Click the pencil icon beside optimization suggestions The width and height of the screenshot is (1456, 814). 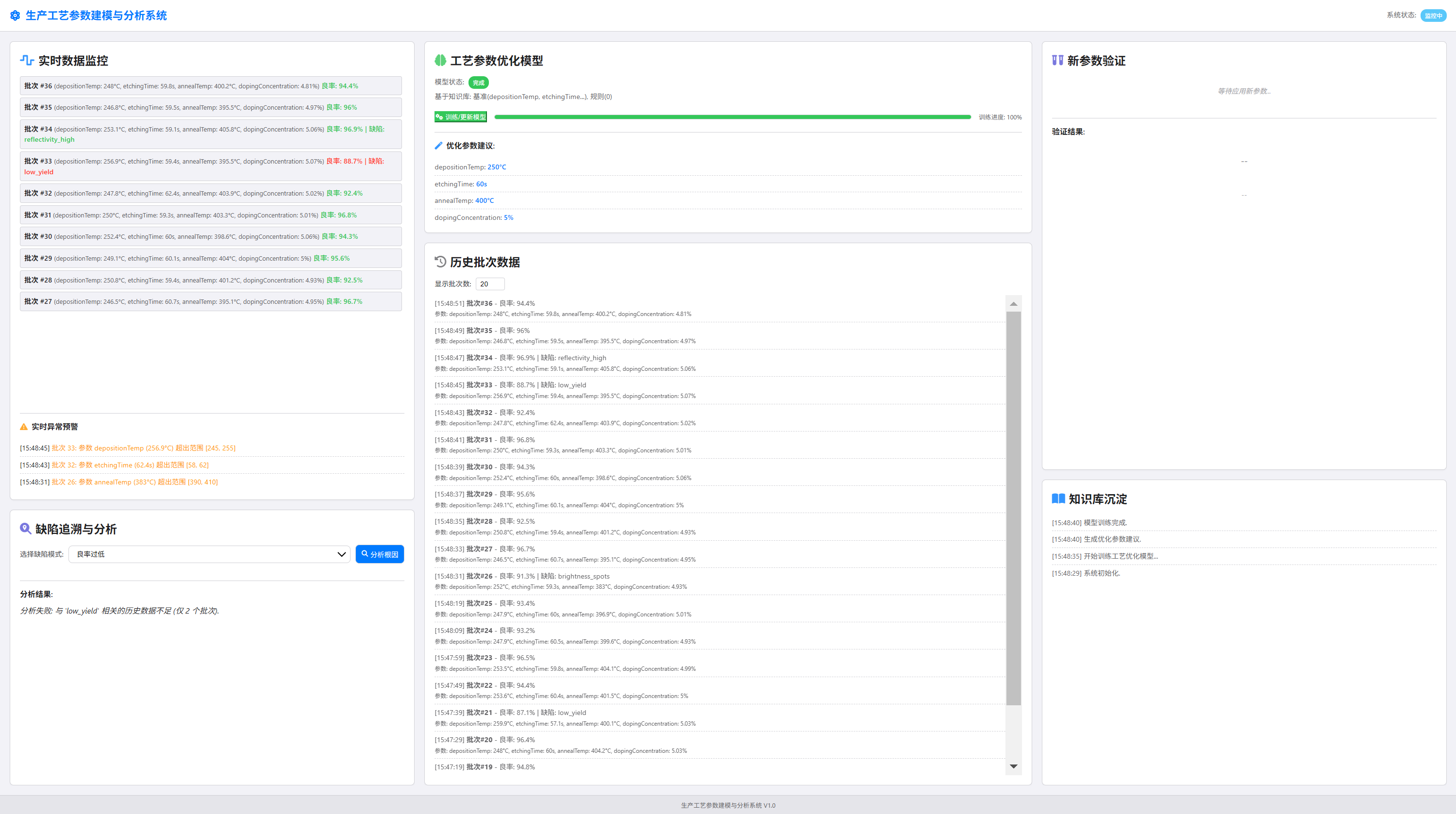click(x=438, y=146)
